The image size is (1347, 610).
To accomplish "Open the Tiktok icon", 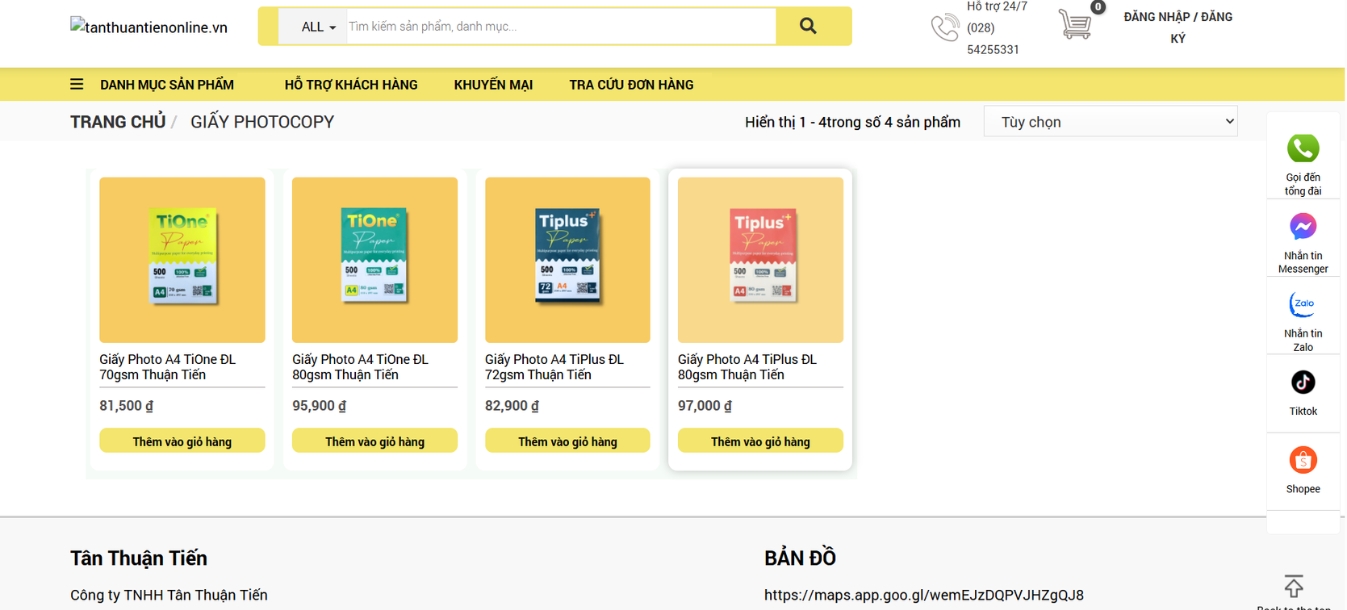I will click(1302, 382).
